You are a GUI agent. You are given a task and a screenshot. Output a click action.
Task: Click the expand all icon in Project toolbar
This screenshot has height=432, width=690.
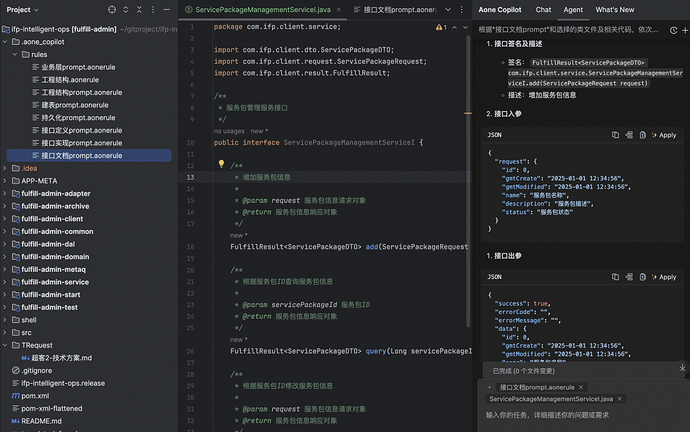click(x=125, y=9)
